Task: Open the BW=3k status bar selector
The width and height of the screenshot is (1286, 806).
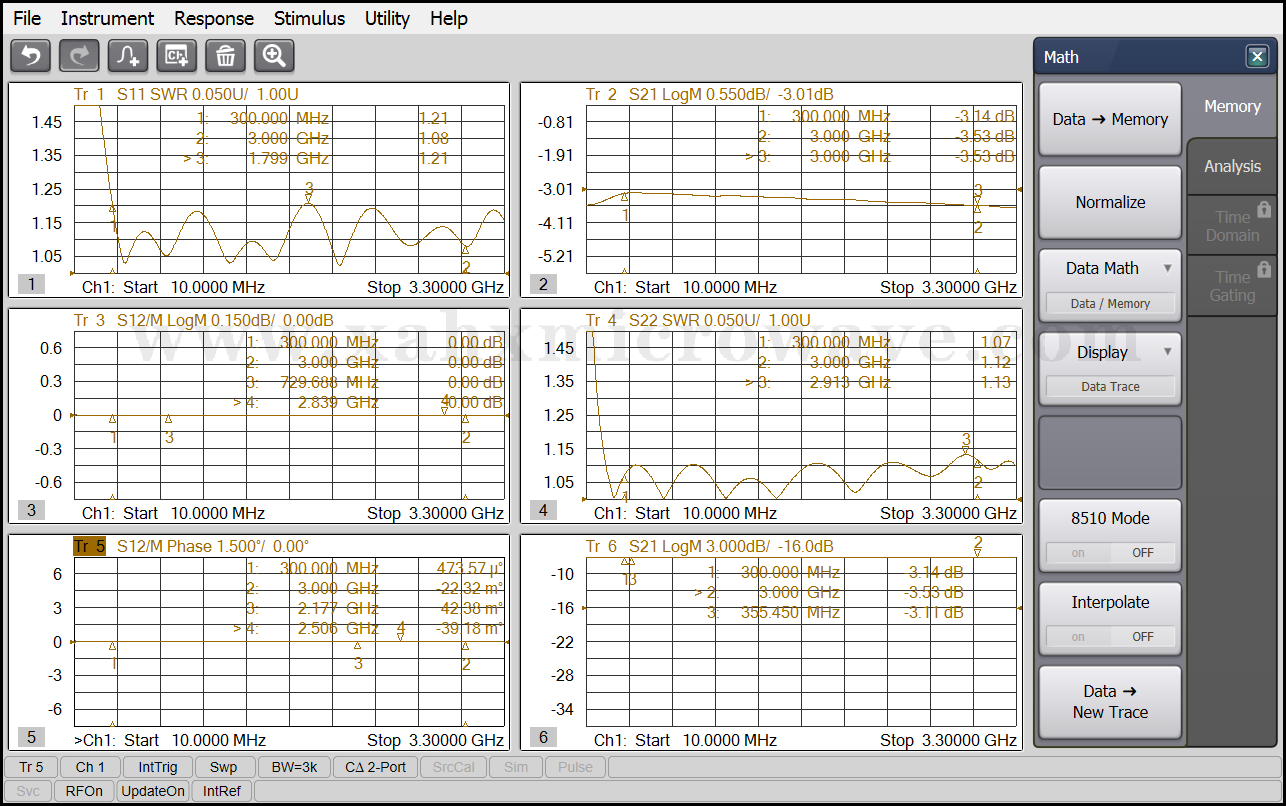Action: tap(294, 767)
